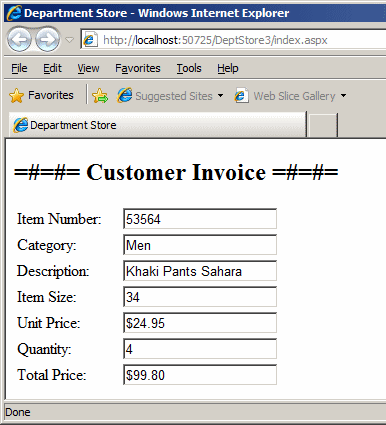Screen dimensions: 386x425
Task: Click the Total Price: label
Action: [52, 375]
